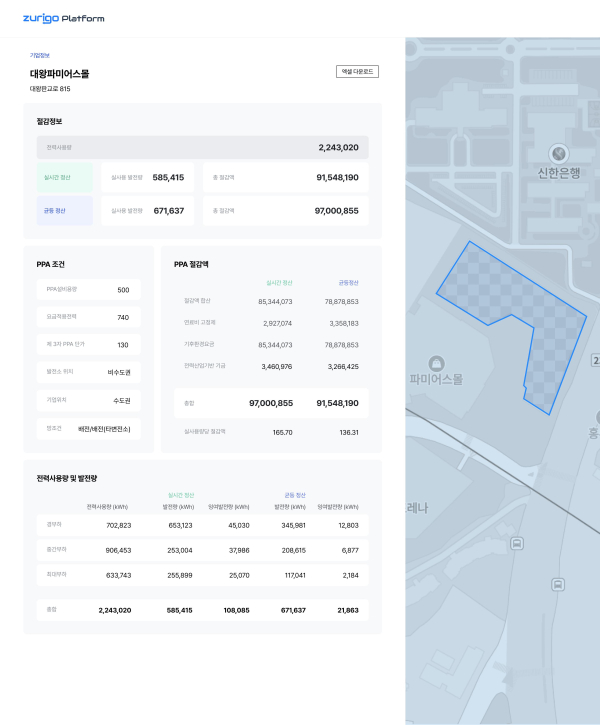Viewport: 600px width, 725px height.
Task: Click the PPA설비용량 field showing 500
Action: click(88, 290)
